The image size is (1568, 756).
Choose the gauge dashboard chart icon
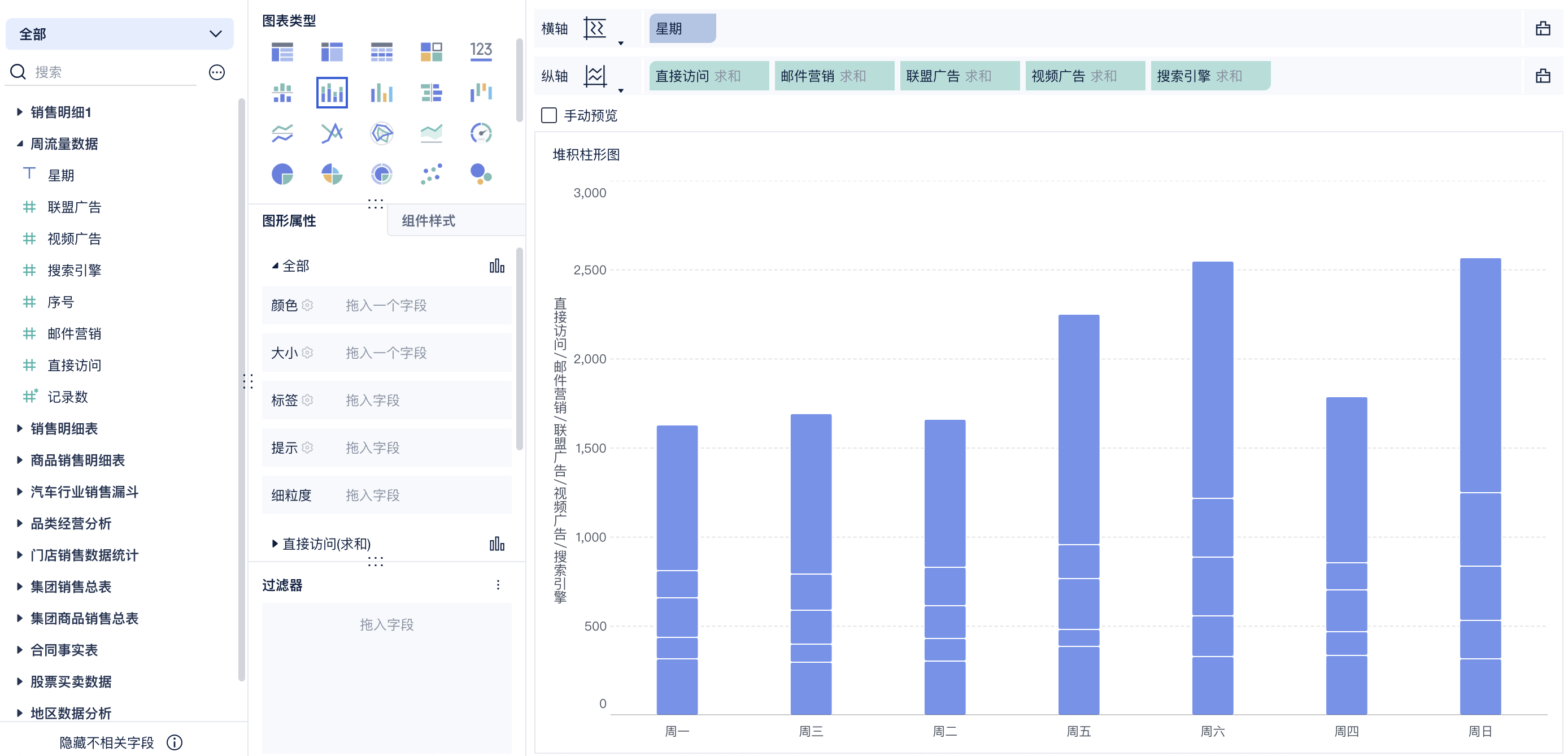[x=481, y=133]
